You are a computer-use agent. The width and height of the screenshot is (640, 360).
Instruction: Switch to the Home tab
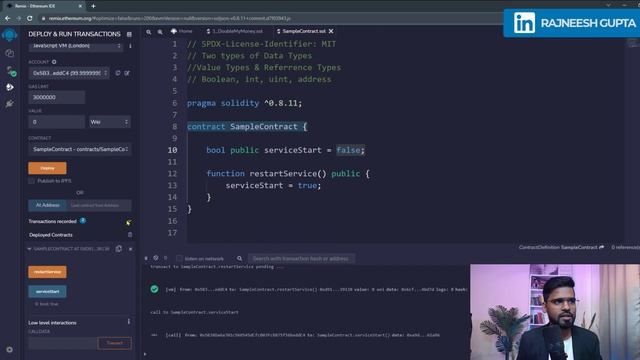coord(182,31)
